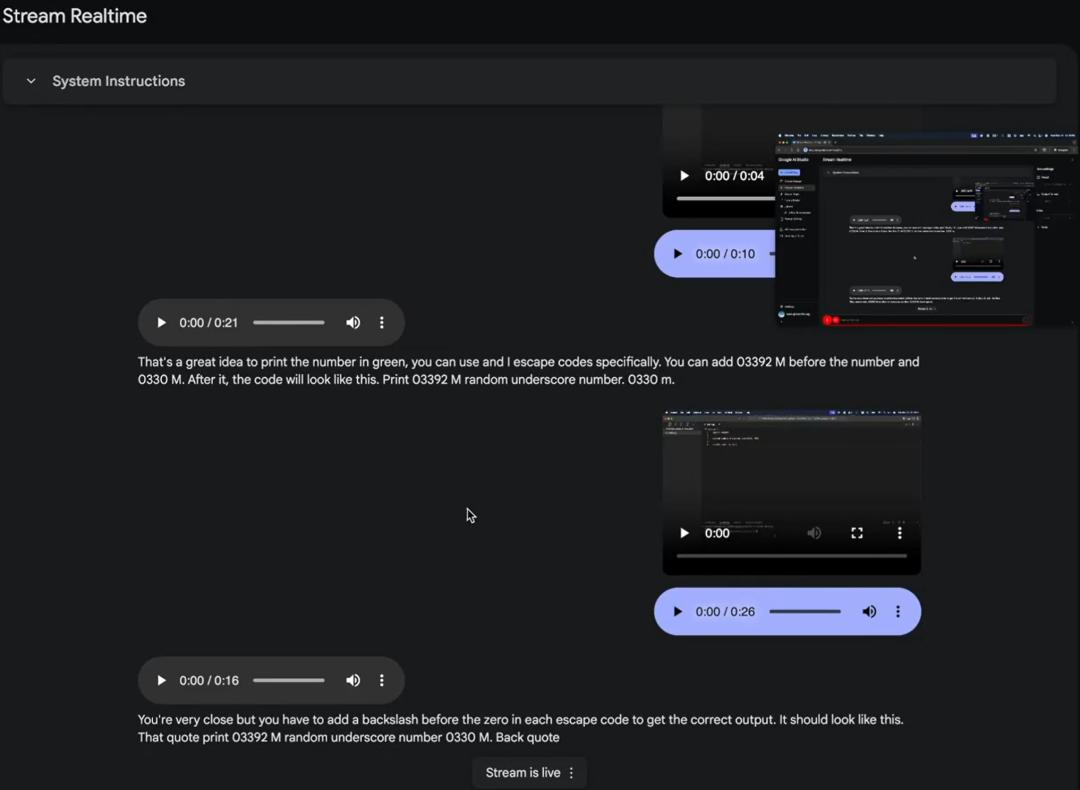
Task: Click the enlarged AI Studio screenshot thumbnail
Action: tap(925, 229)
